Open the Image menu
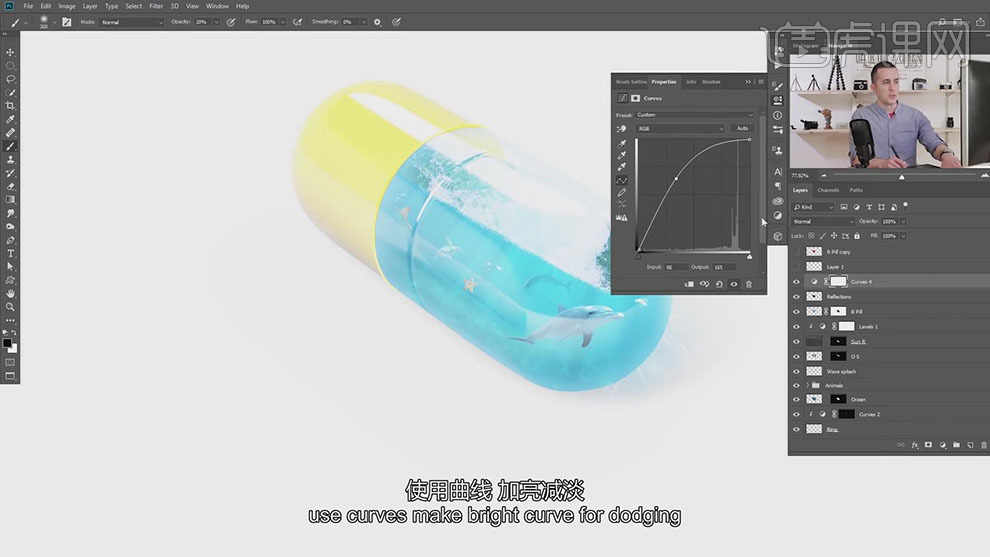 point(67,6)
